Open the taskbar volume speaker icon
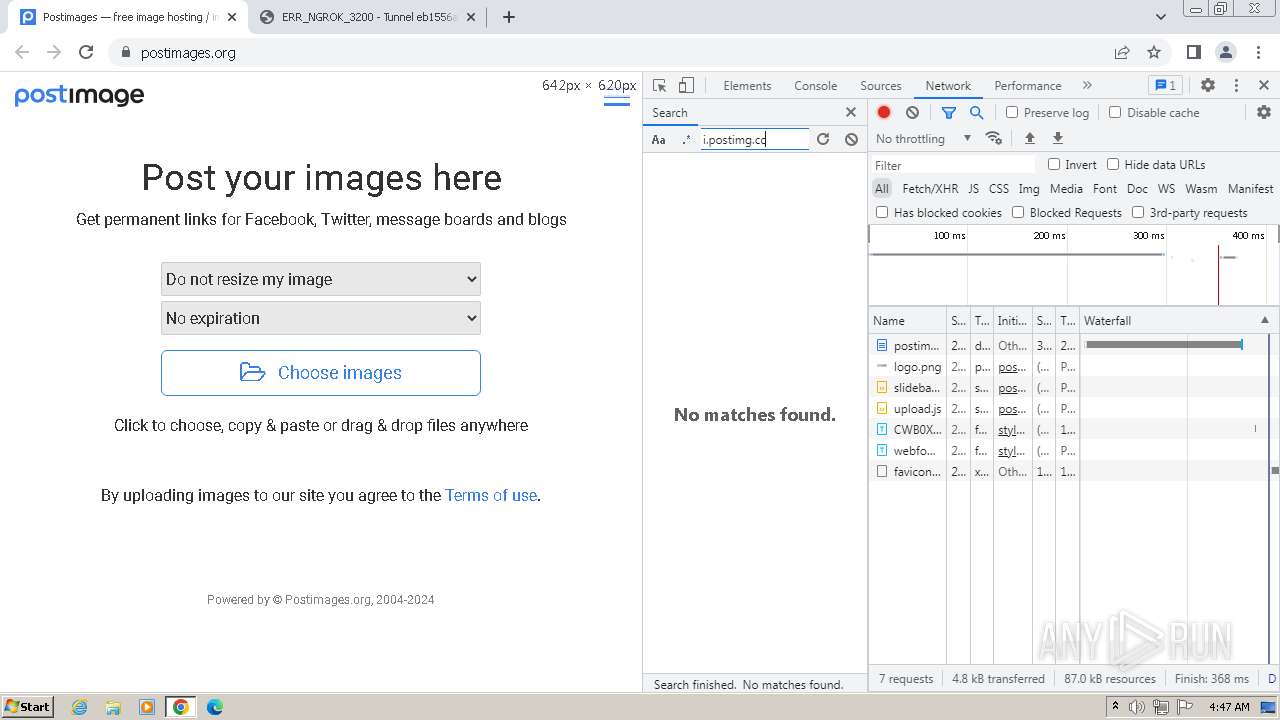 click(x=1137, y=707)
